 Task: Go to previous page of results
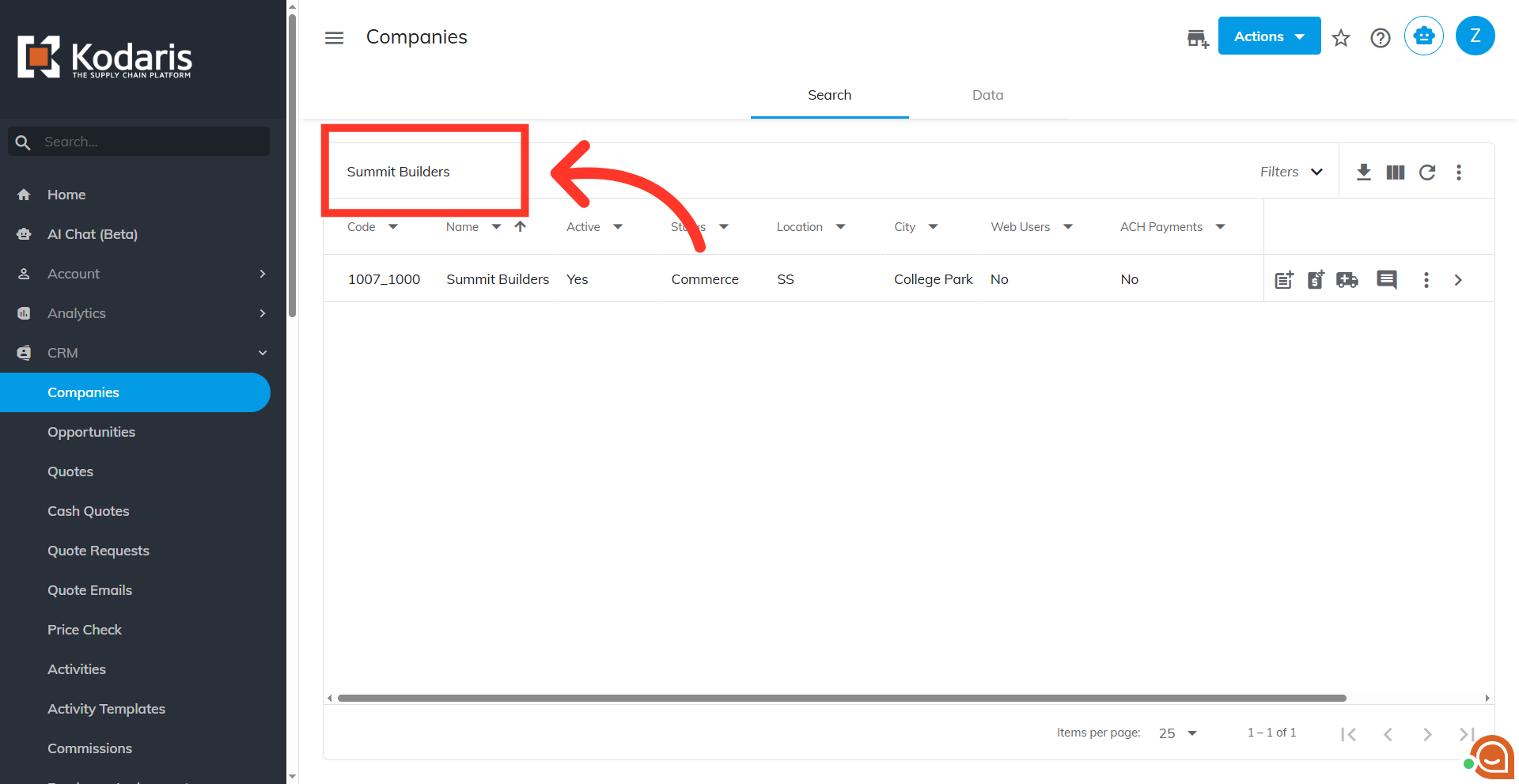[1388, 734]
